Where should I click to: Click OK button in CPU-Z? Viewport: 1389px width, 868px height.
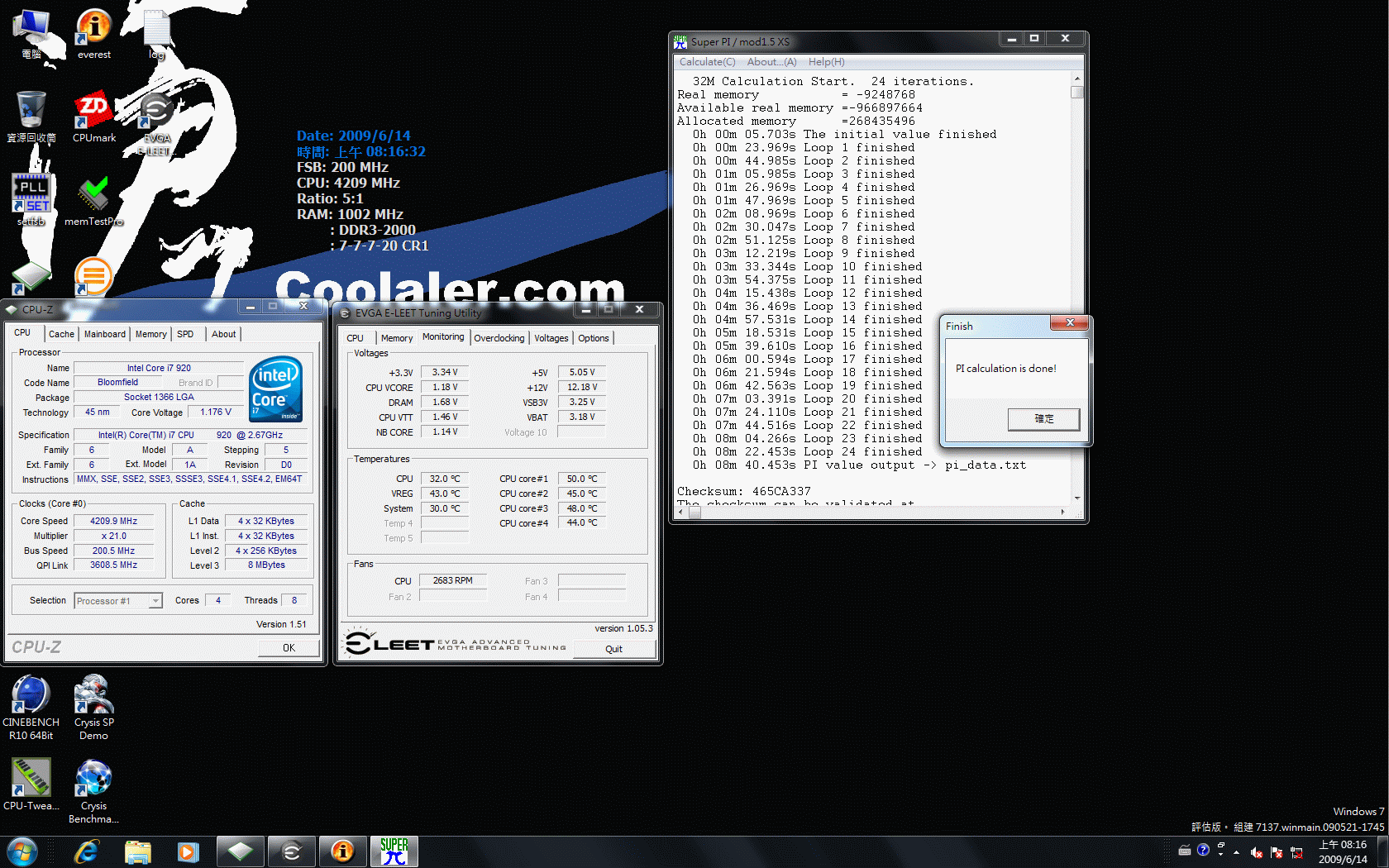(289, 648)
